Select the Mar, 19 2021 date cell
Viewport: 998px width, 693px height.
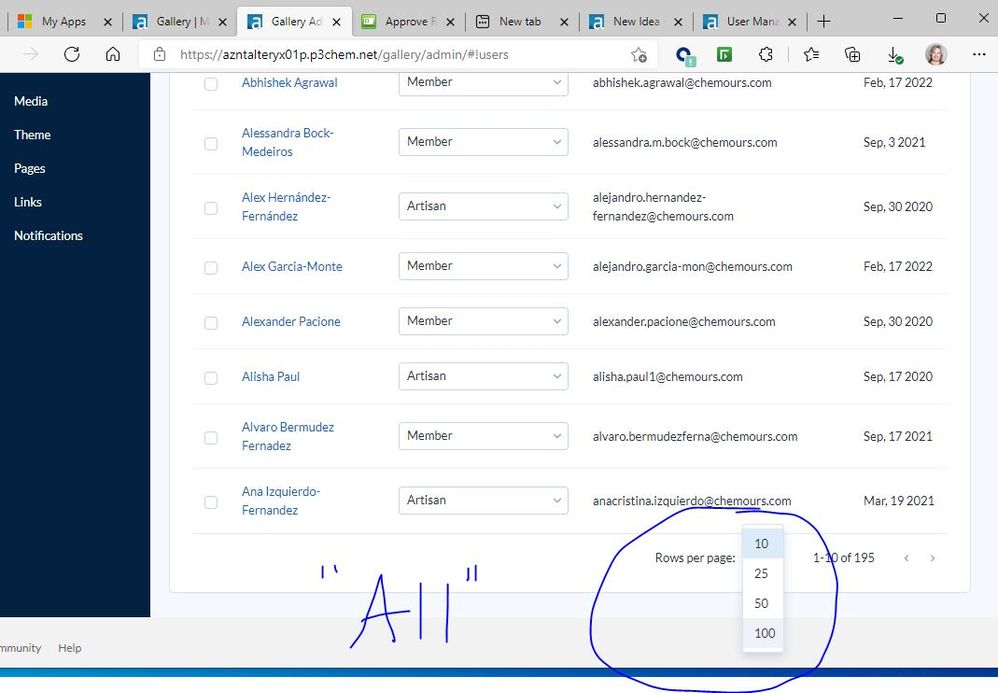click(899, 501)
